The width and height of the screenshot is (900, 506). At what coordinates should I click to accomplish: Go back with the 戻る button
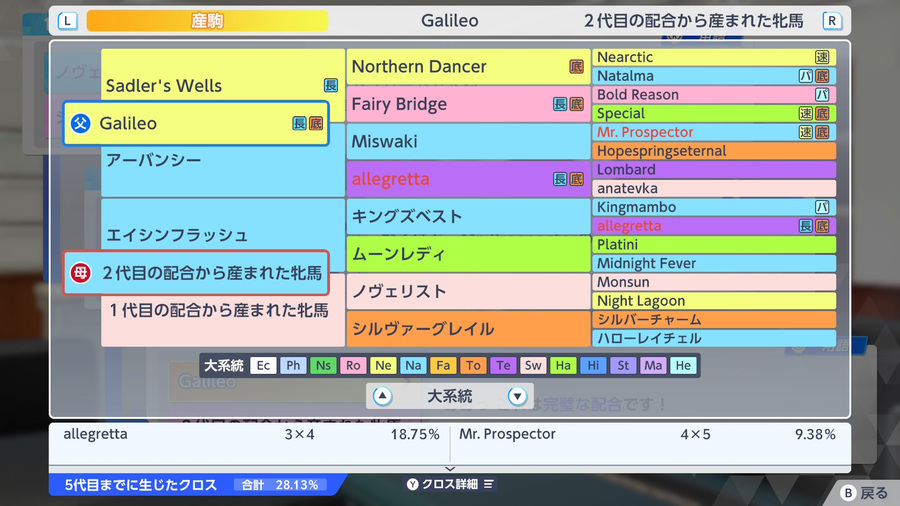[864, 493]
